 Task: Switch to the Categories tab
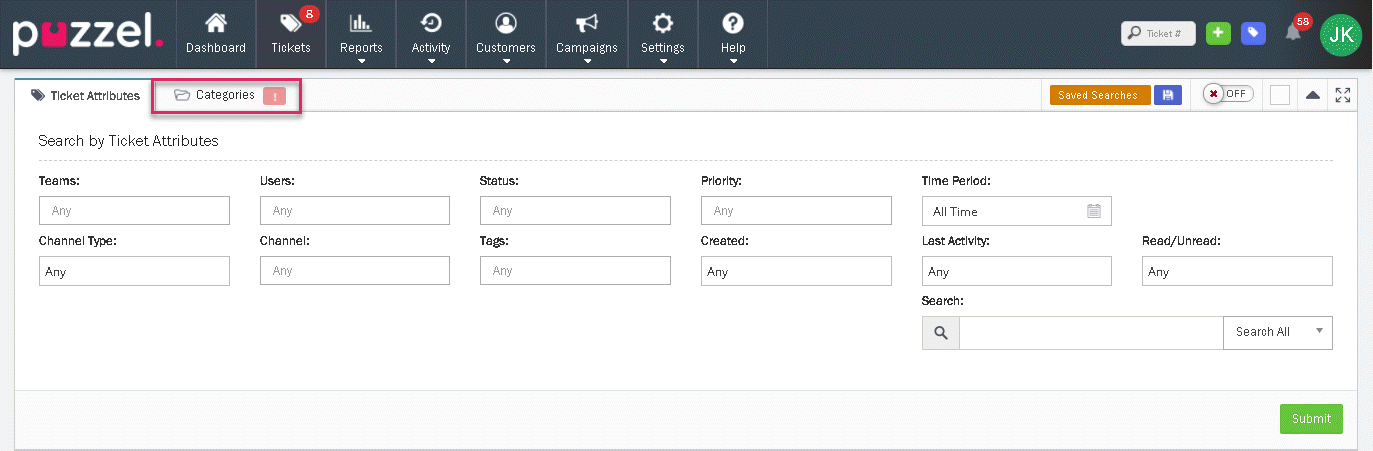click(x=226, y=95)
